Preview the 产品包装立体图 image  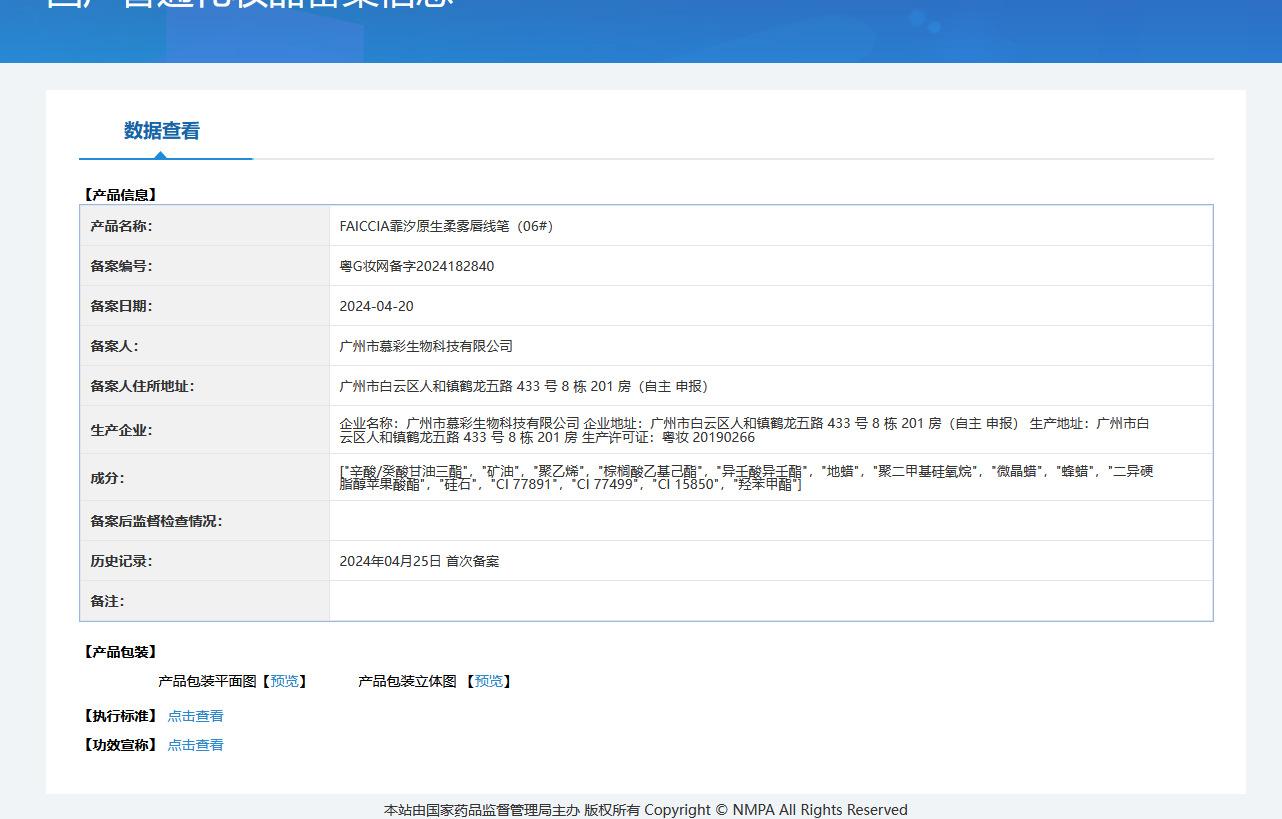click(489, 681)
